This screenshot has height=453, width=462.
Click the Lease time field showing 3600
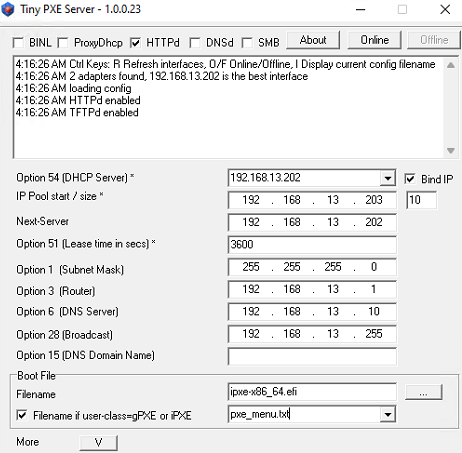312,245
